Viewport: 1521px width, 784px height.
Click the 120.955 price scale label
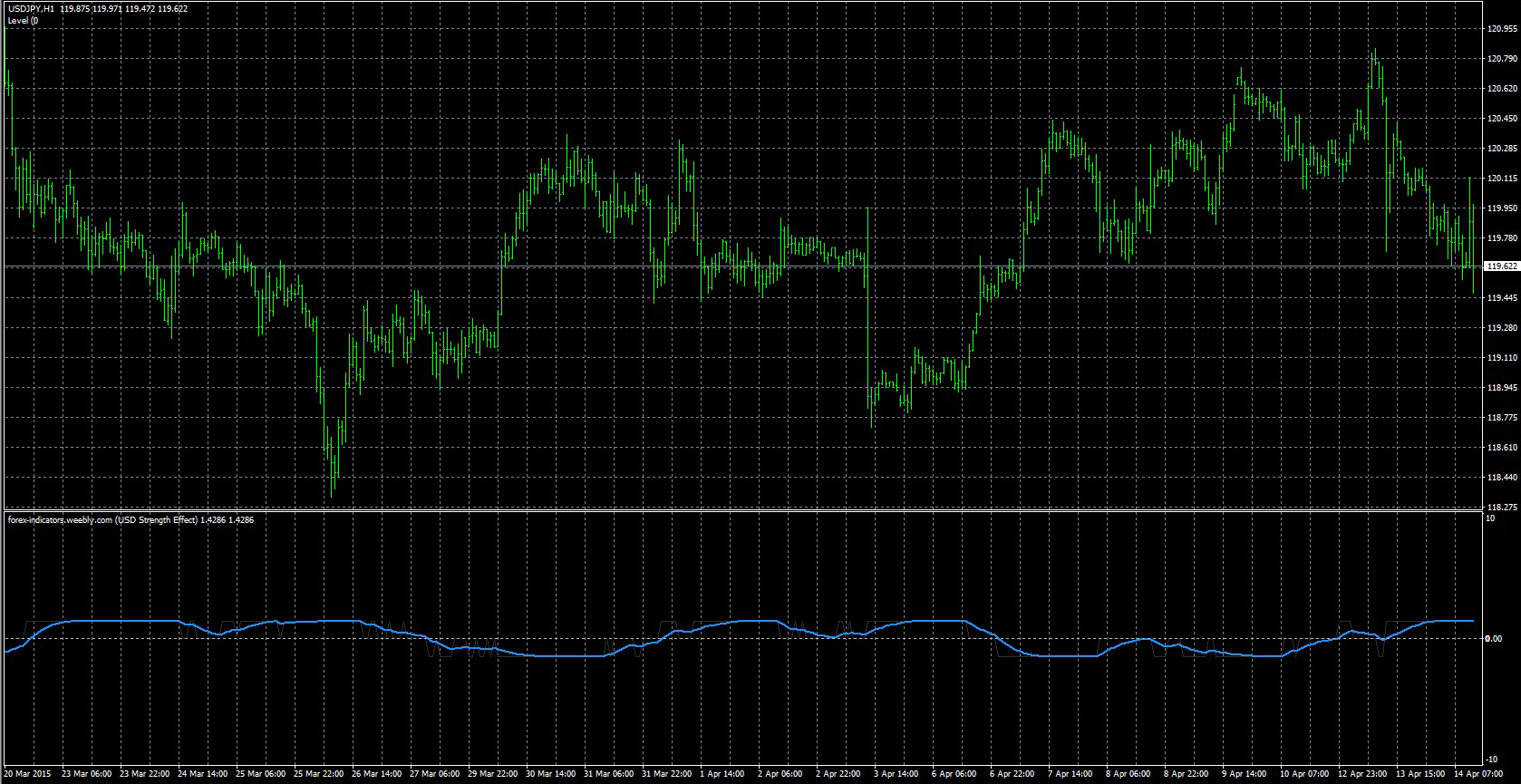pos(1502,29)
